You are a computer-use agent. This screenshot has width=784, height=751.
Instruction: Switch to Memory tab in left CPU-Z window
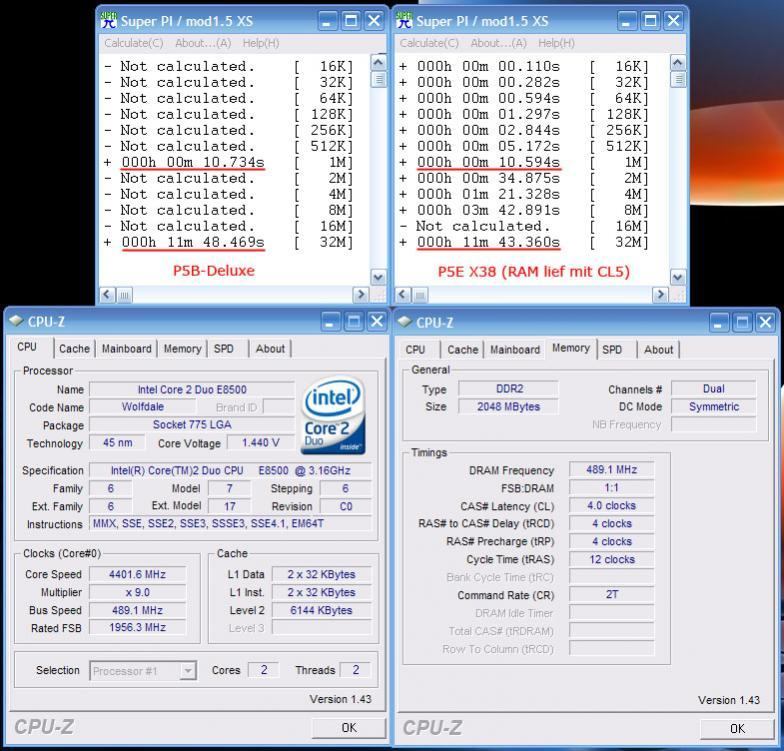tap(182, 348)
